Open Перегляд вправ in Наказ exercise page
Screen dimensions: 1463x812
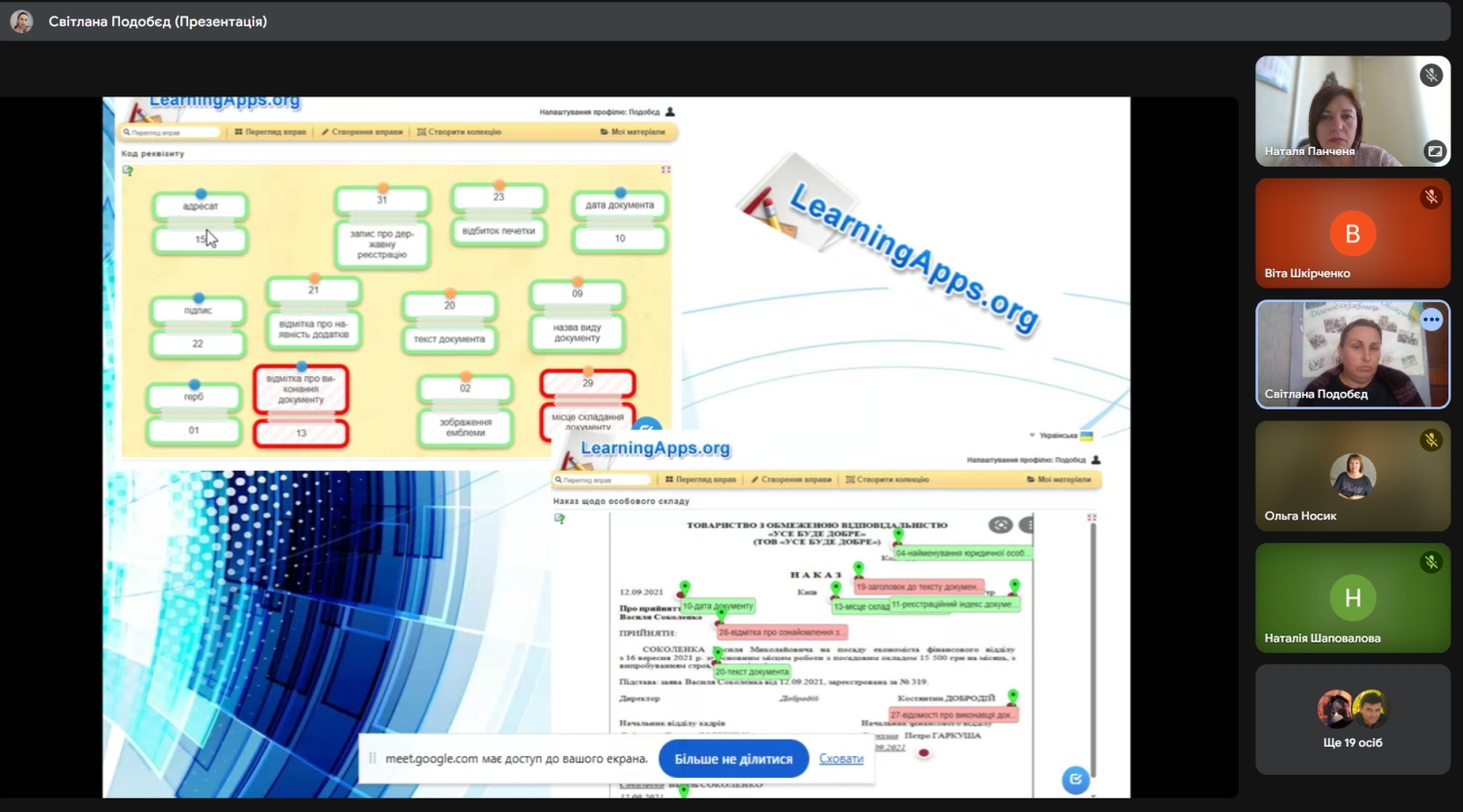700,480
